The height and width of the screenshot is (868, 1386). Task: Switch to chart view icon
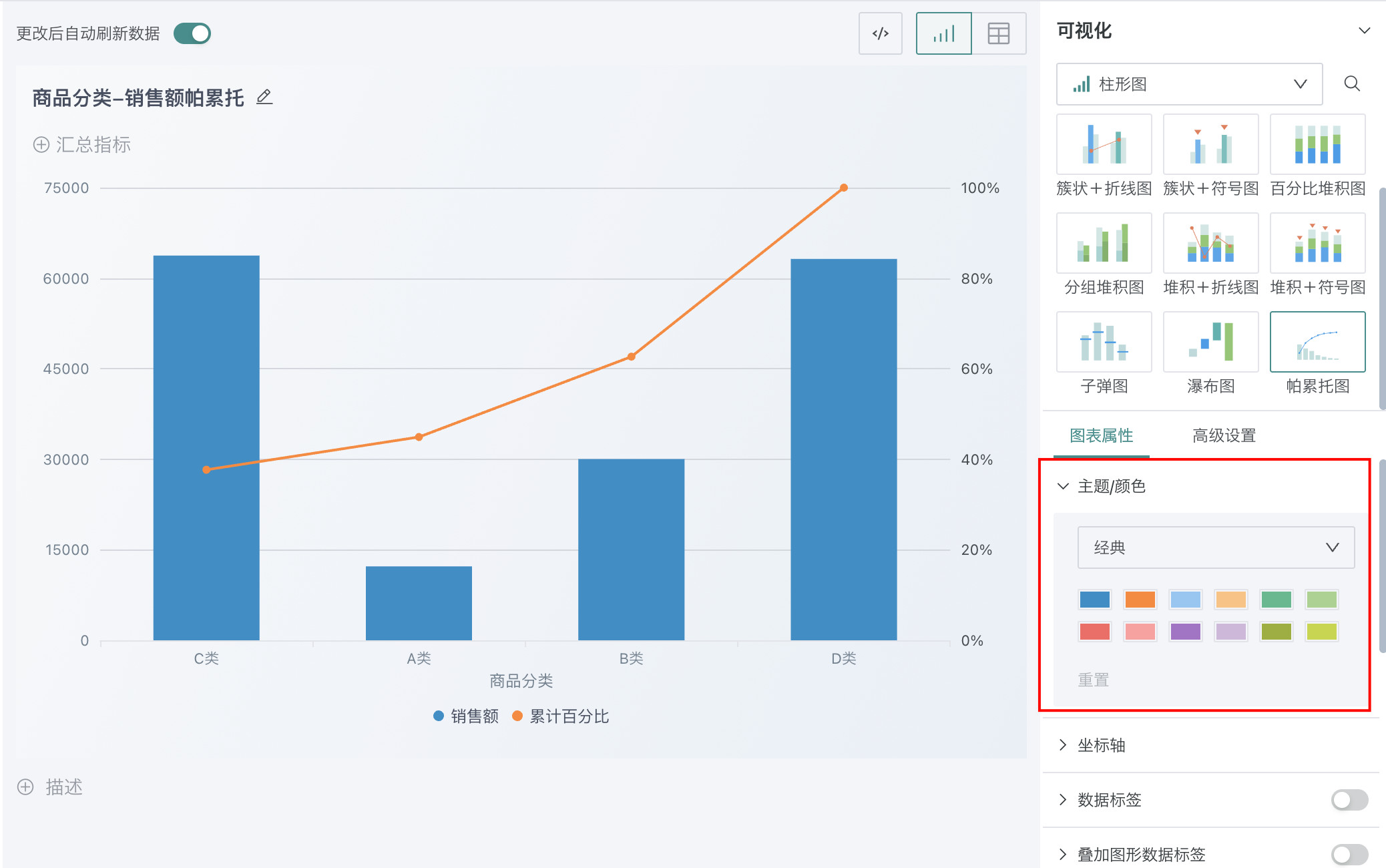pyautogui.click(x=943, y=33)
